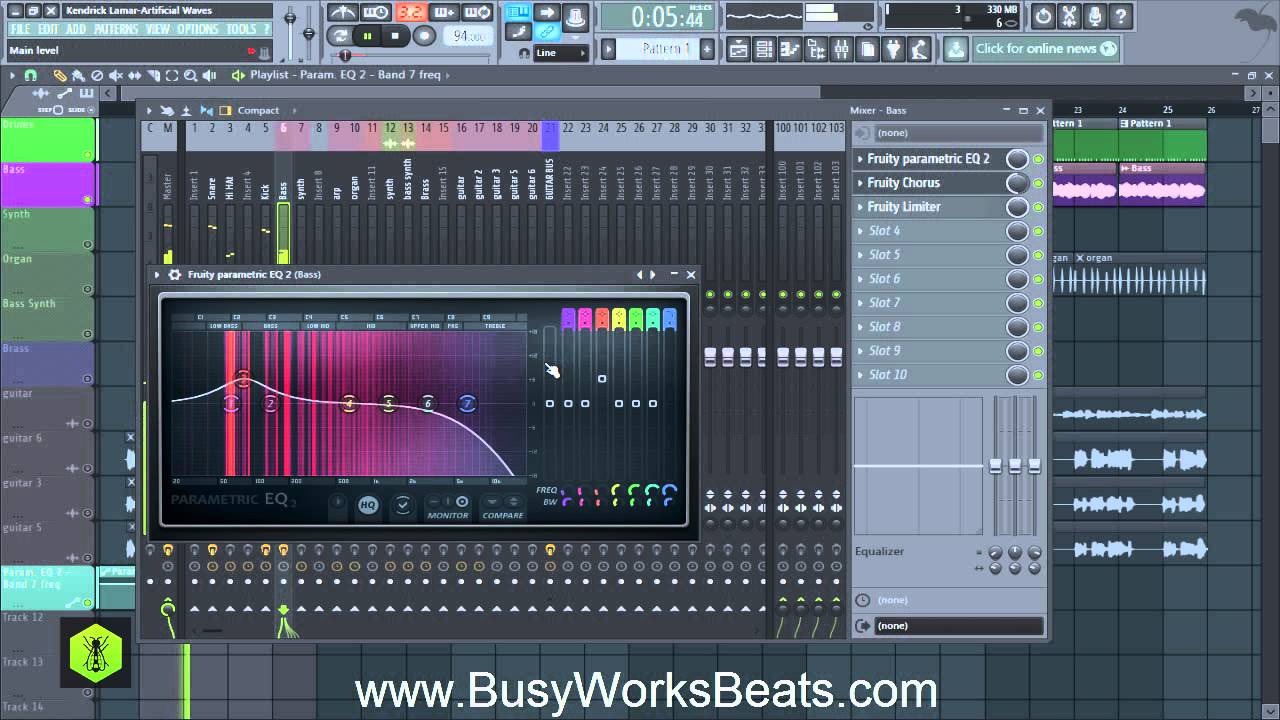Toggle blend recording overdub
The width and height of the screenshot is (1280, 720).
click(x=444, y=13)
